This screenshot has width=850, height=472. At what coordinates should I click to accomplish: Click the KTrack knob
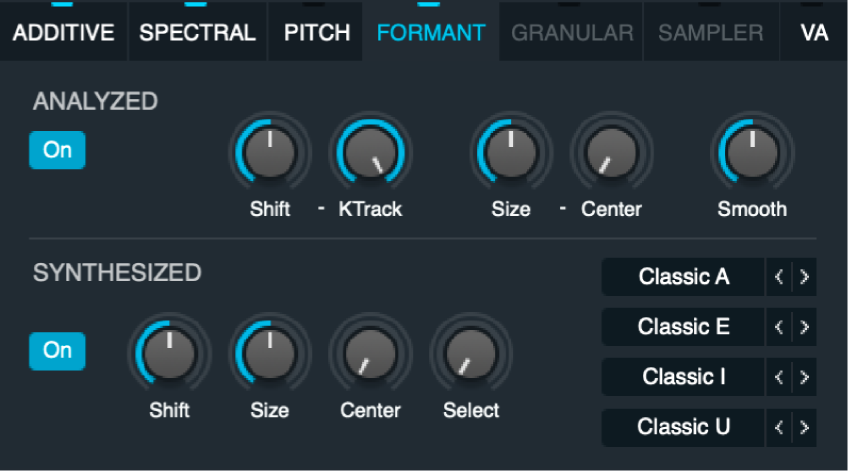click(367, 153)
